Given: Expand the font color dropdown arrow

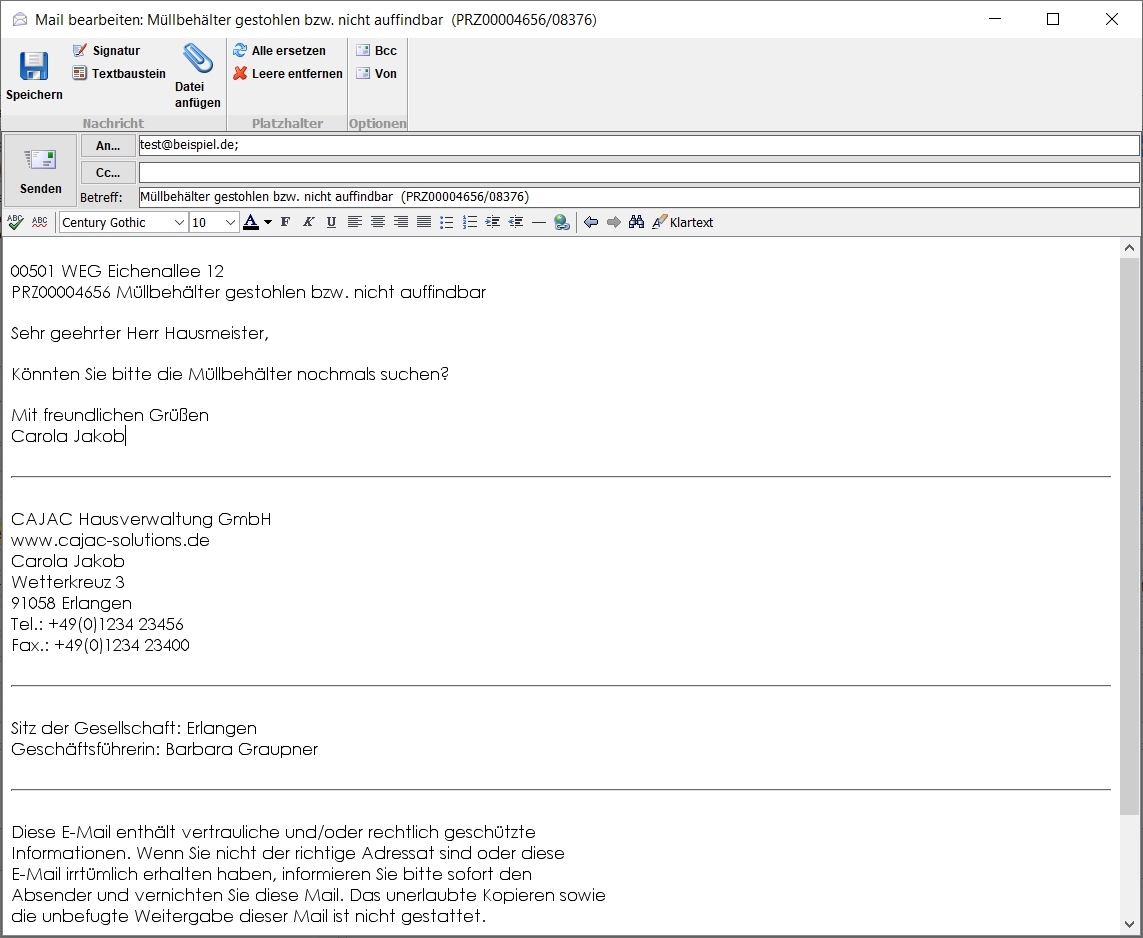Looking at the screenshot, I should (268, 222).
